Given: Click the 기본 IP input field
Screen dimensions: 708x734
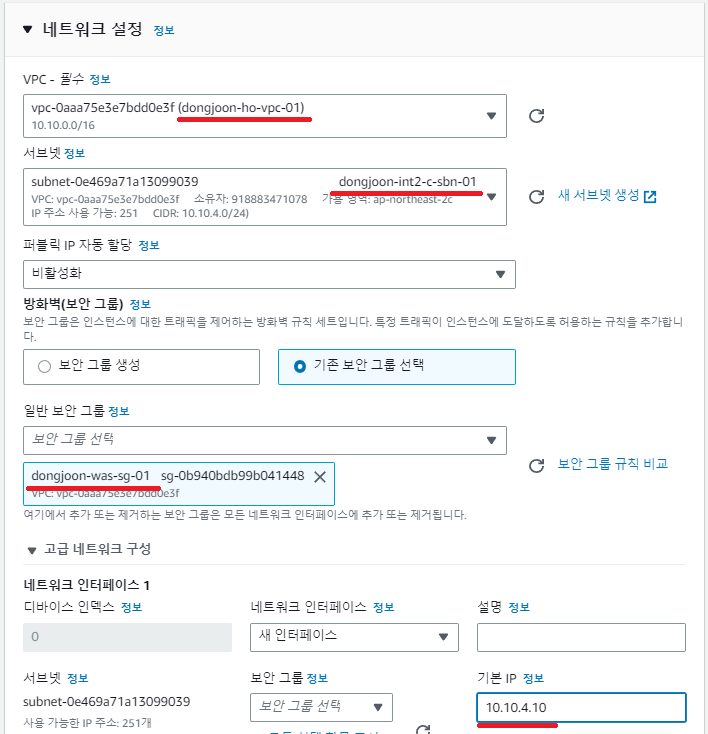Looking at the screenshot, I should point(581,707).
